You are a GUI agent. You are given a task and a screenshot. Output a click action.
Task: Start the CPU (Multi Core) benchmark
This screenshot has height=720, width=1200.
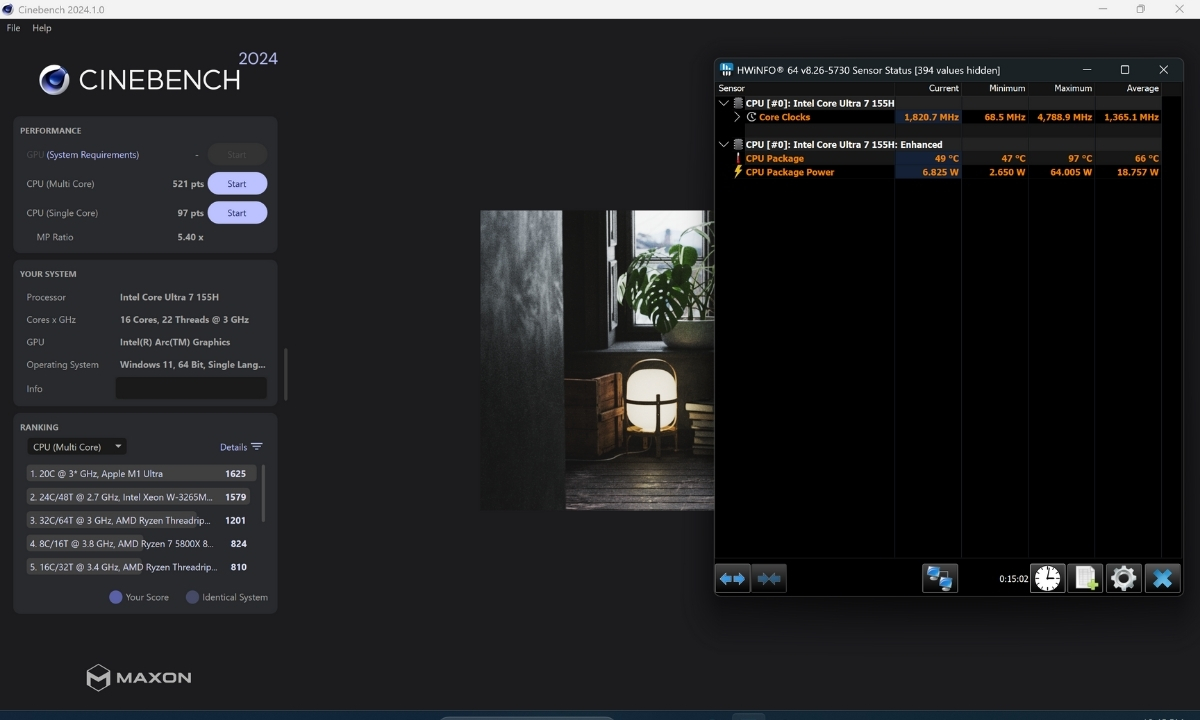click(237, 184)
